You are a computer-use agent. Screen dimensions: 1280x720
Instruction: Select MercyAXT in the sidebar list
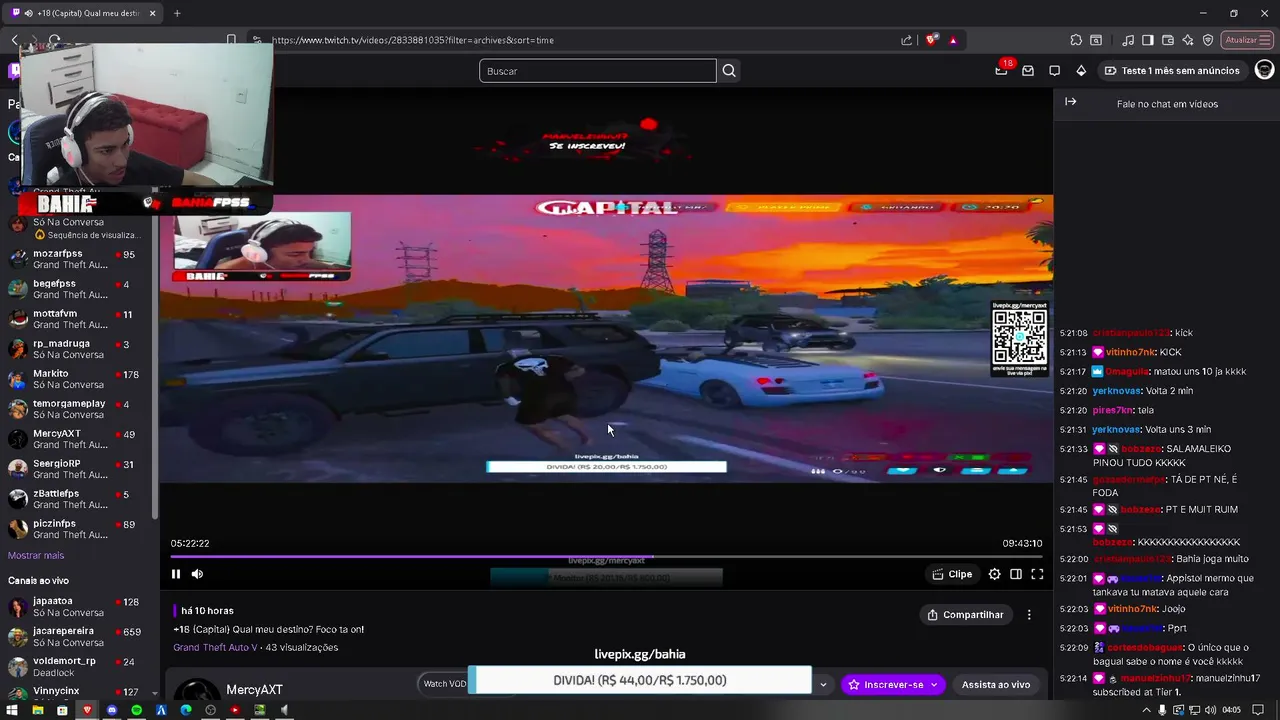79,440
